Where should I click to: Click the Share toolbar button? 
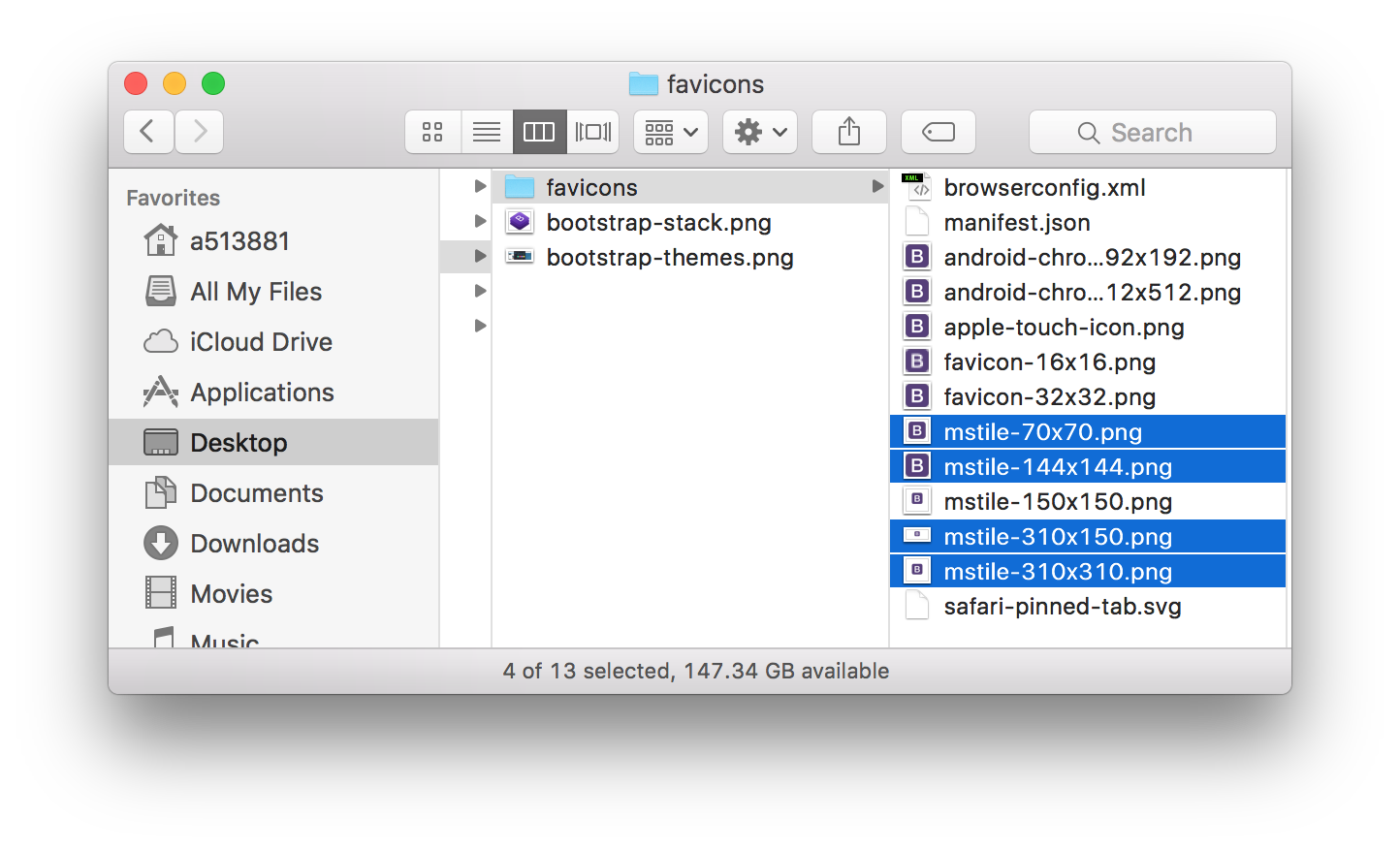pyautogui.click(x=849, y=132)
